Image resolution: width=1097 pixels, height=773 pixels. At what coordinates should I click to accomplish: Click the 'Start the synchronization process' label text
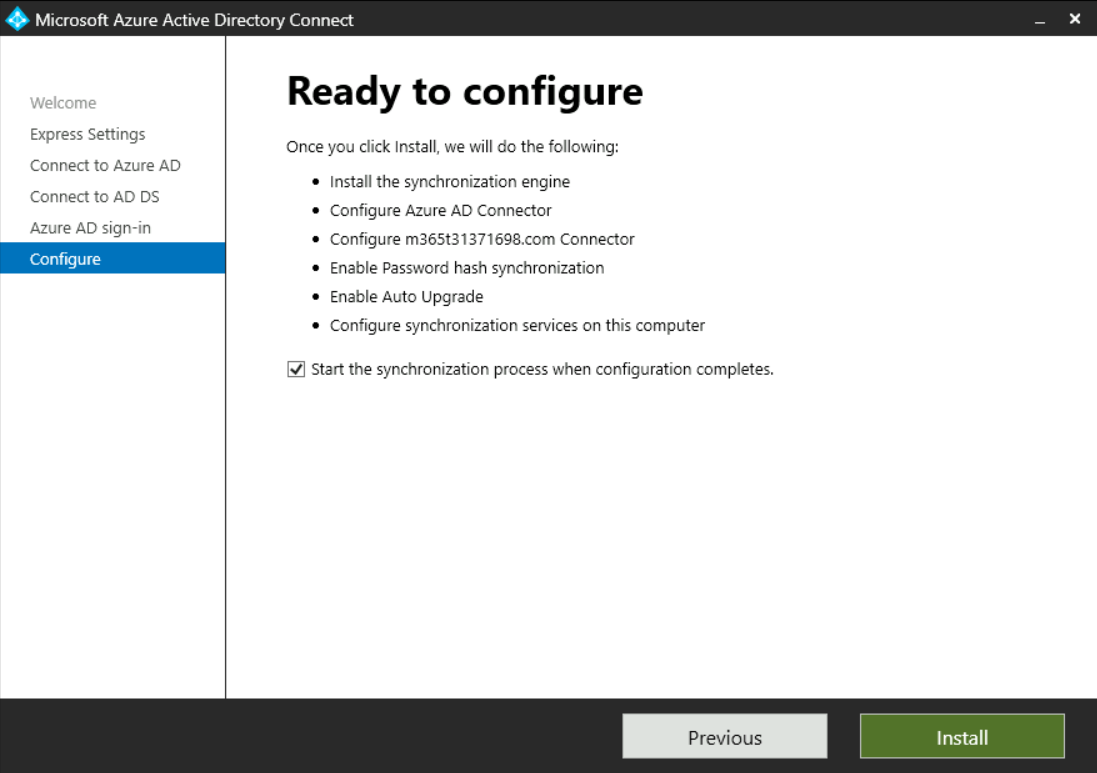click(542, 369)
